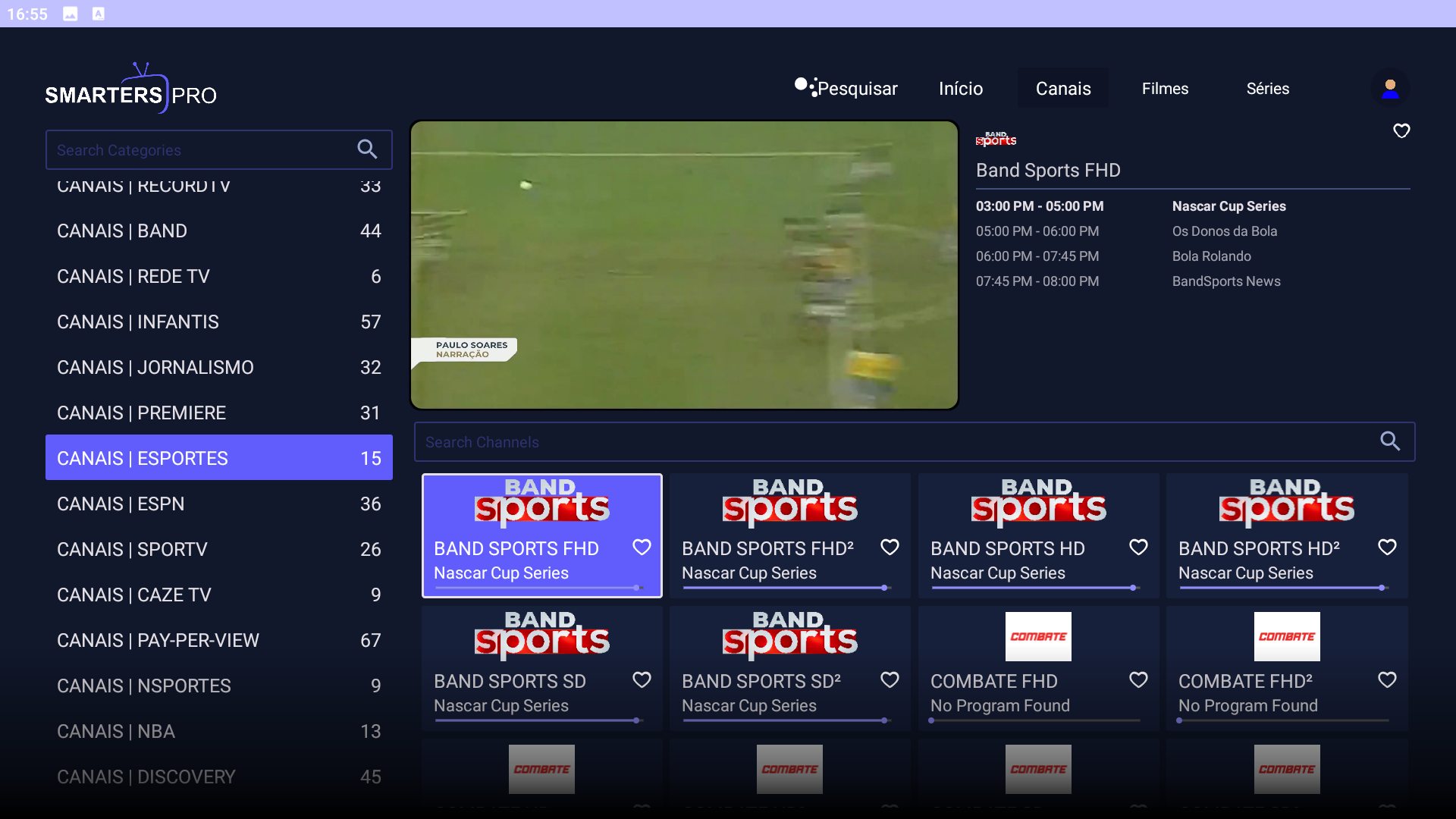
Task: Go to the Início tab
Action: 960,89
